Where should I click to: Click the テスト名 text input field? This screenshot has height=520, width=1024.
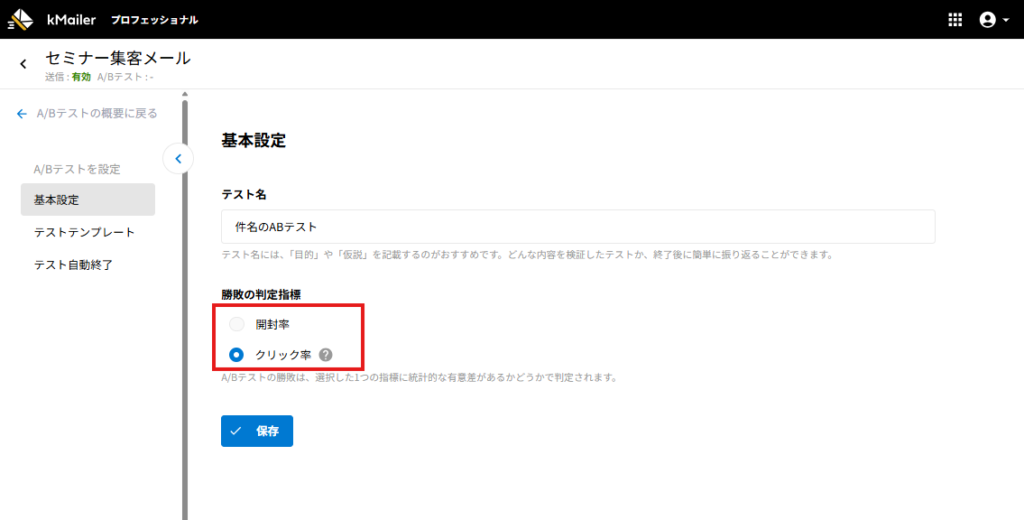click(x=577, y=227)
